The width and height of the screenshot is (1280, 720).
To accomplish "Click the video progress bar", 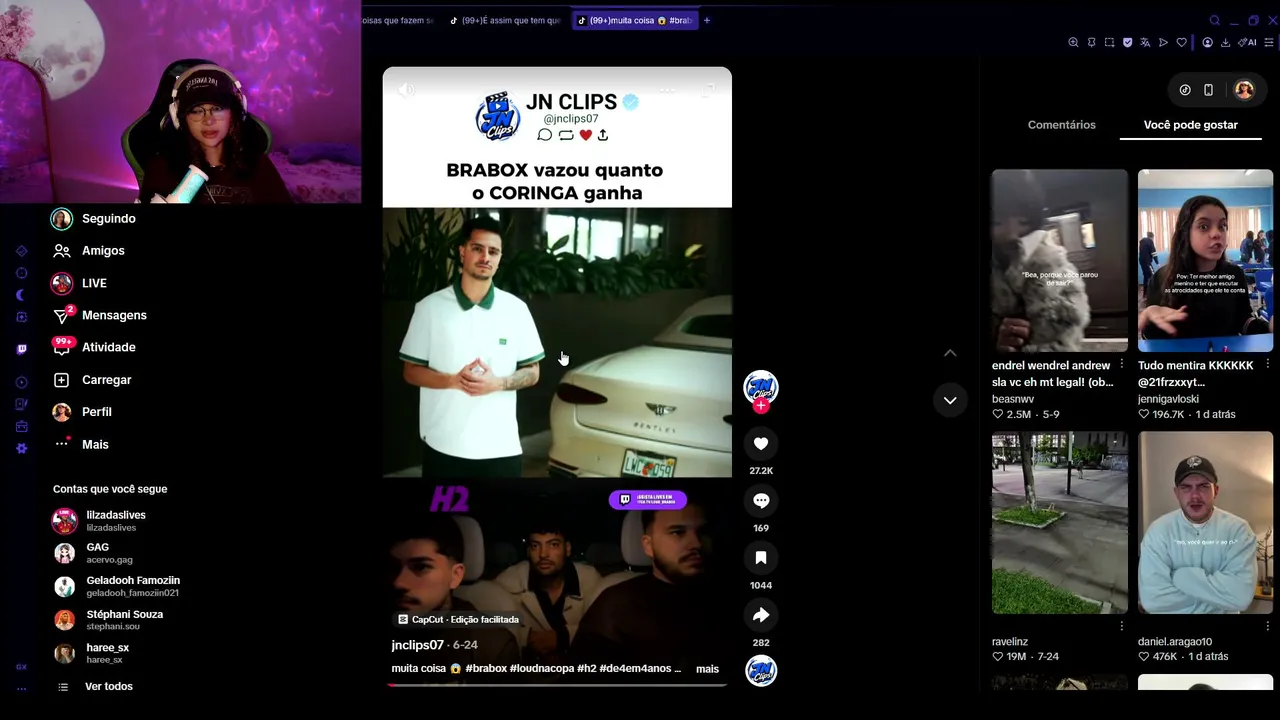I will point(557,685).
